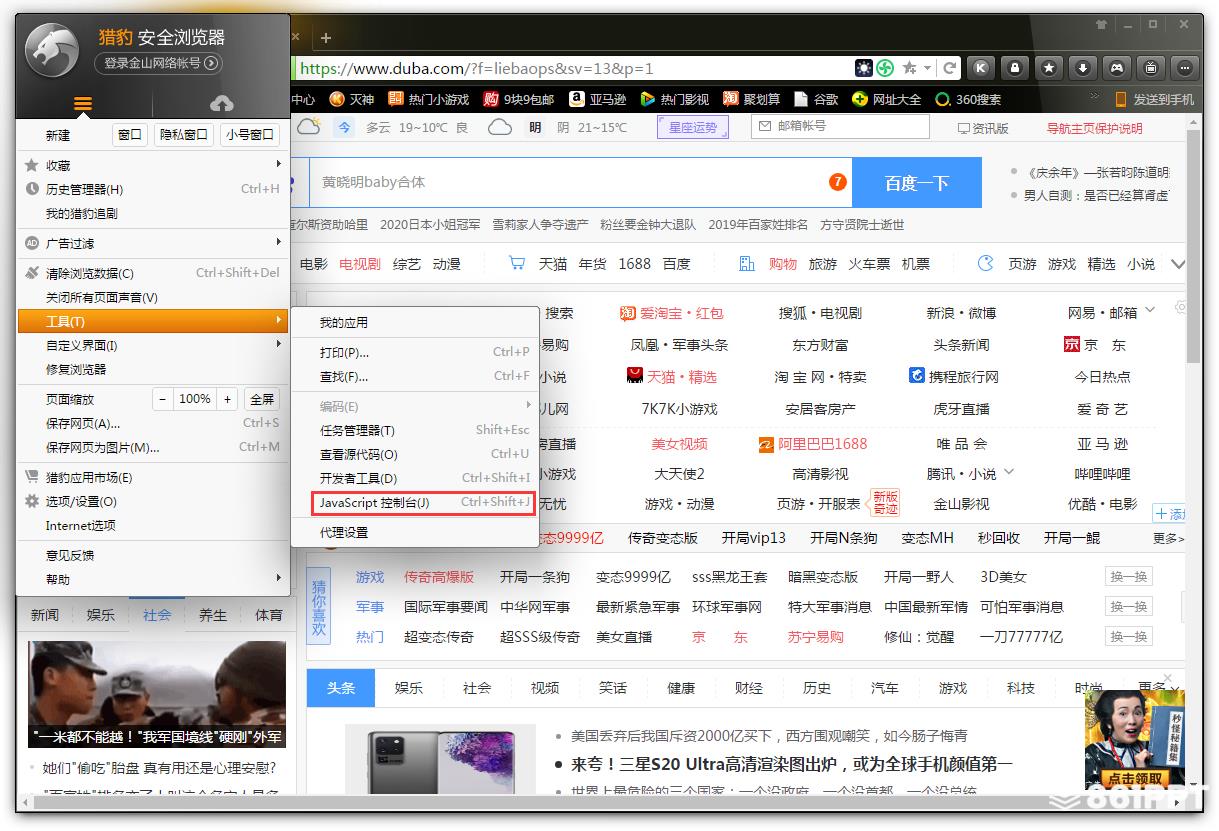Click the new tab plus button

pyautogui.click(x=325, y=38)
